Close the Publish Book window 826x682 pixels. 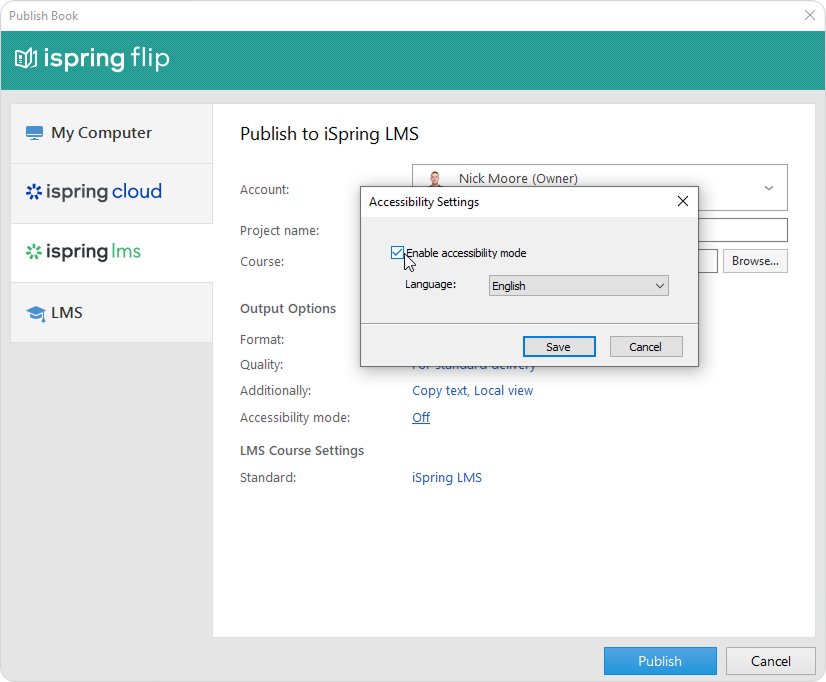(809, 15)
